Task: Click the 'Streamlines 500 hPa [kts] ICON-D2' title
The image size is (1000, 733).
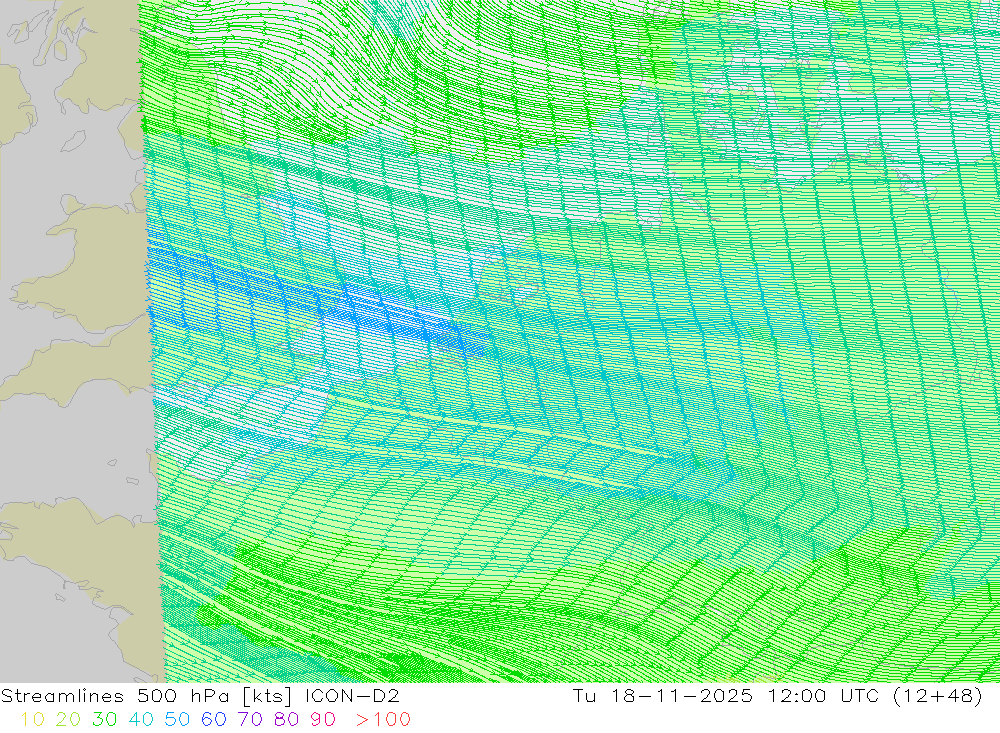Action: (200, 696)
